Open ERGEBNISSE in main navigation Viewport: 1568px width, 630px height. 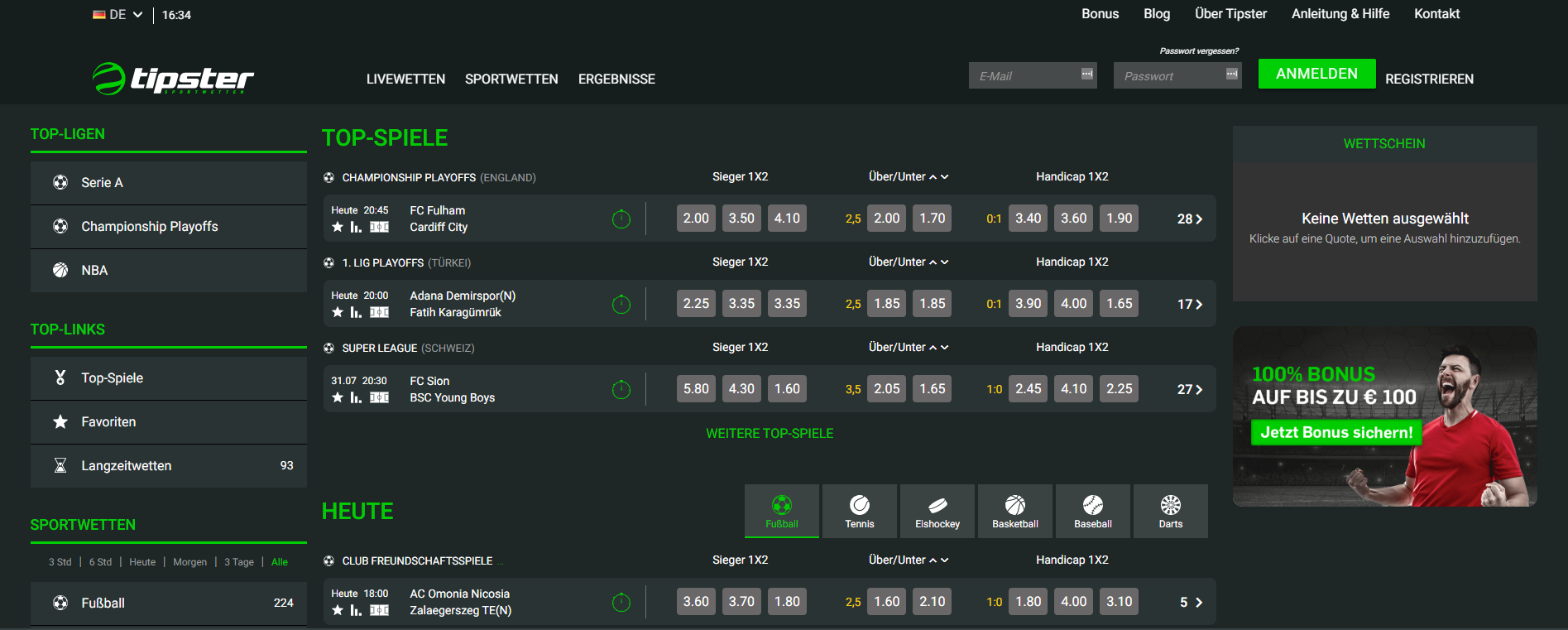[616, 79]
